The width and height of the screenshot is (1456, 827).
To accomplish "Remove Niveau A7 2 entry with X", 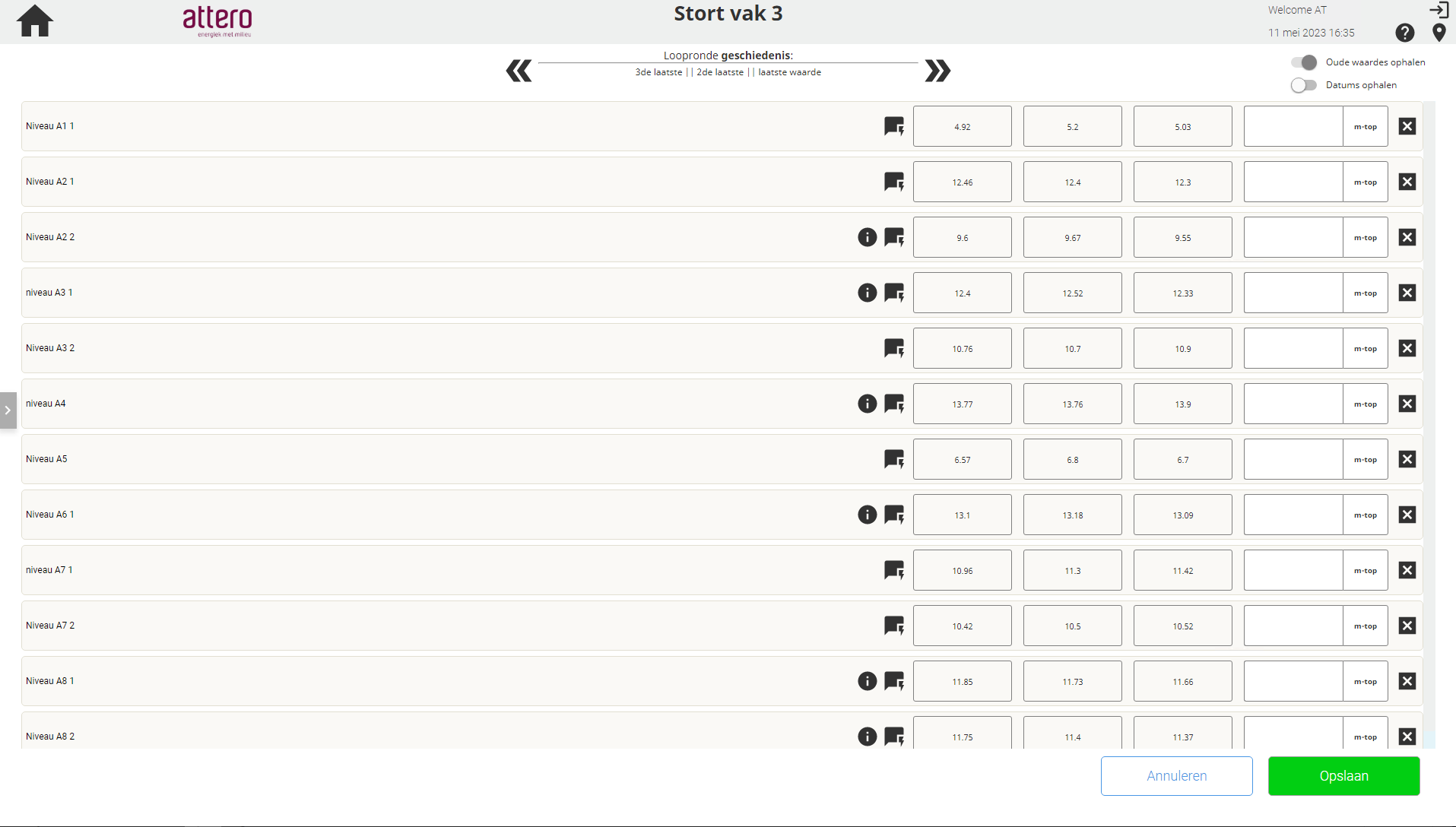I will (x=1407, y=626).
